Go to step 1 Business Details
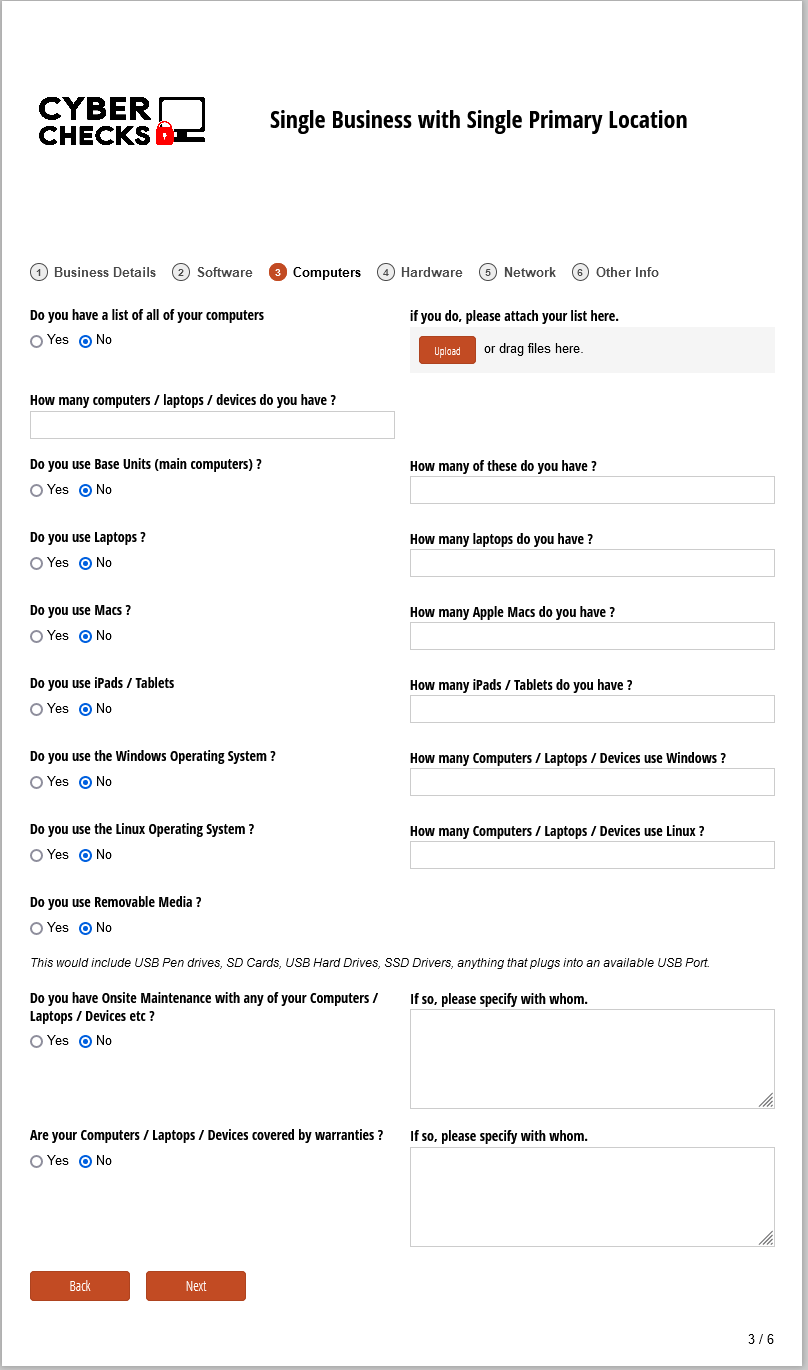 click(x=93, y=272)
